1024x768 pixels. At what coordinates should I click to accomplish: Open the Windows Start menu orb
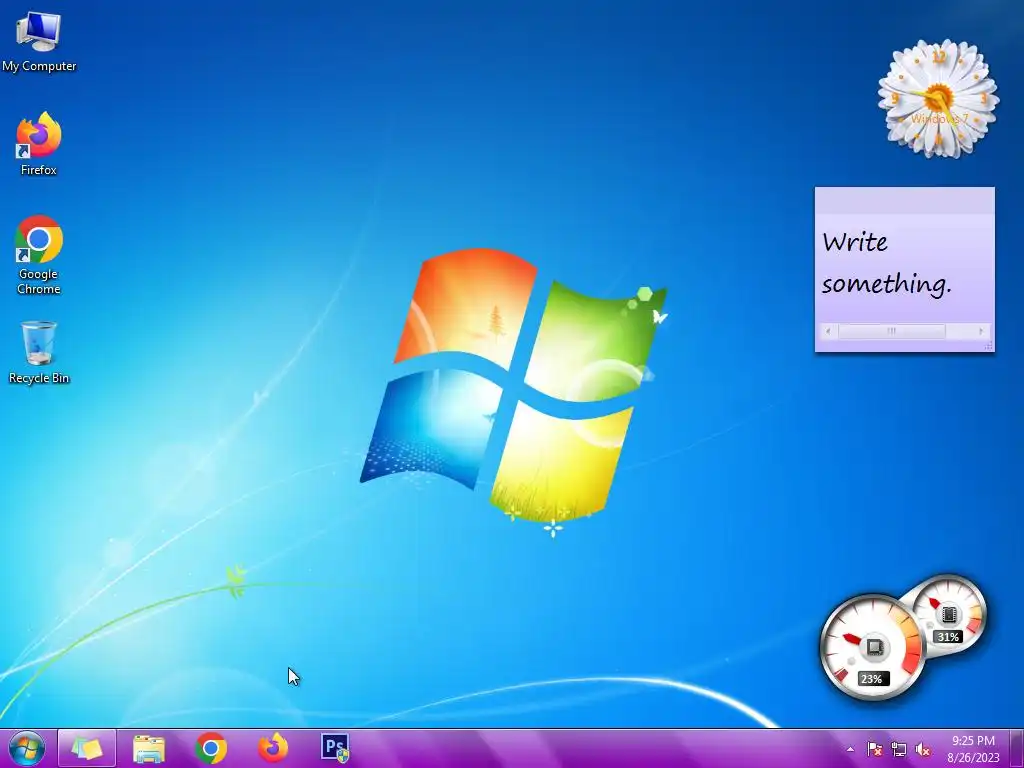tap(27, 748)
